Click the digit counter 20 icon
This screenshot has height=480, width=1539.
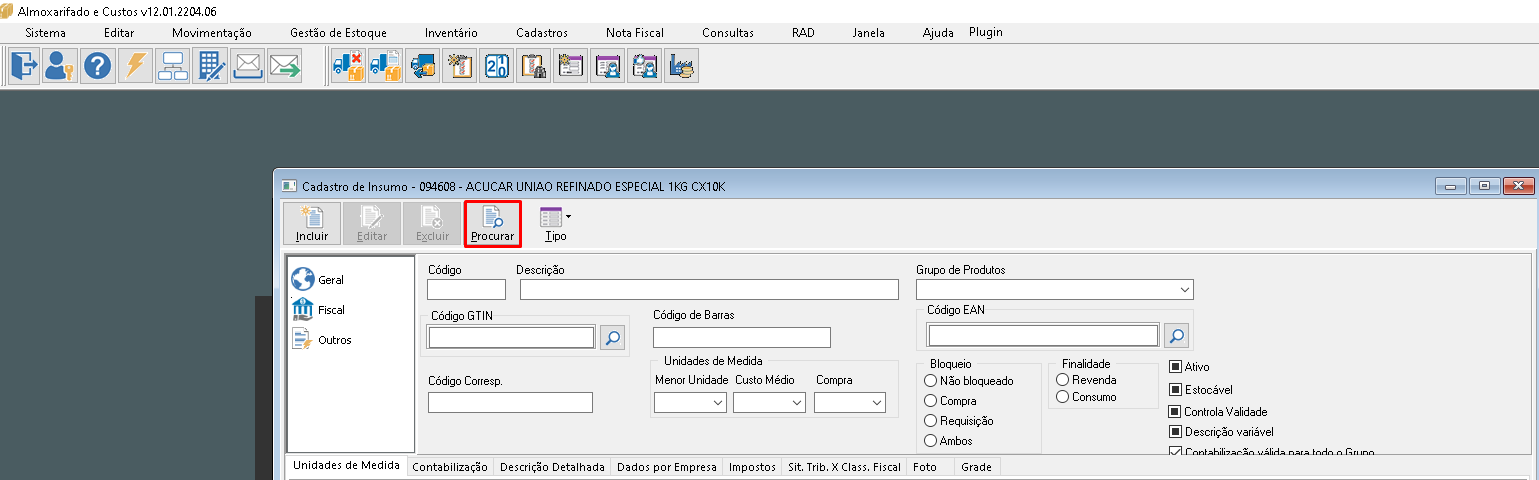coord(497,66)
